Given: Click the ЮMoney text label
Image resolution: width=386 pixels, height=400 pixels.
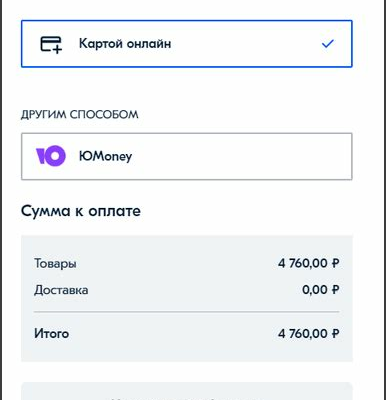Looking at the screenshot, I should coord(106,156).
